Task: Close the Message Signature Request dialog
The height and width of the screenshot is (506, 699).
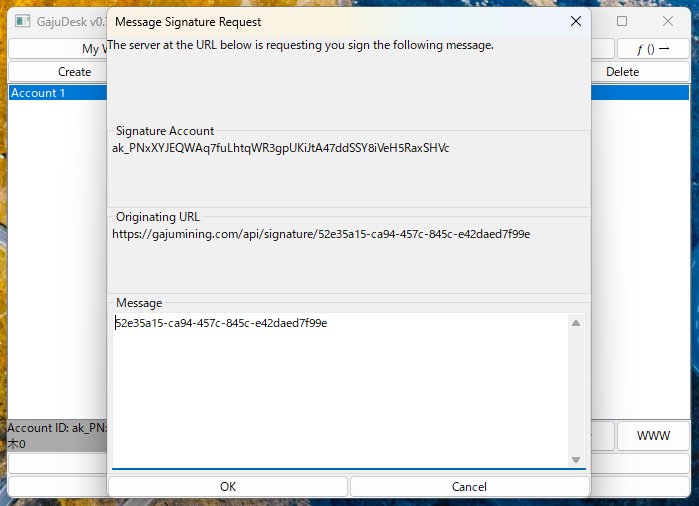Action: [575, 21]
